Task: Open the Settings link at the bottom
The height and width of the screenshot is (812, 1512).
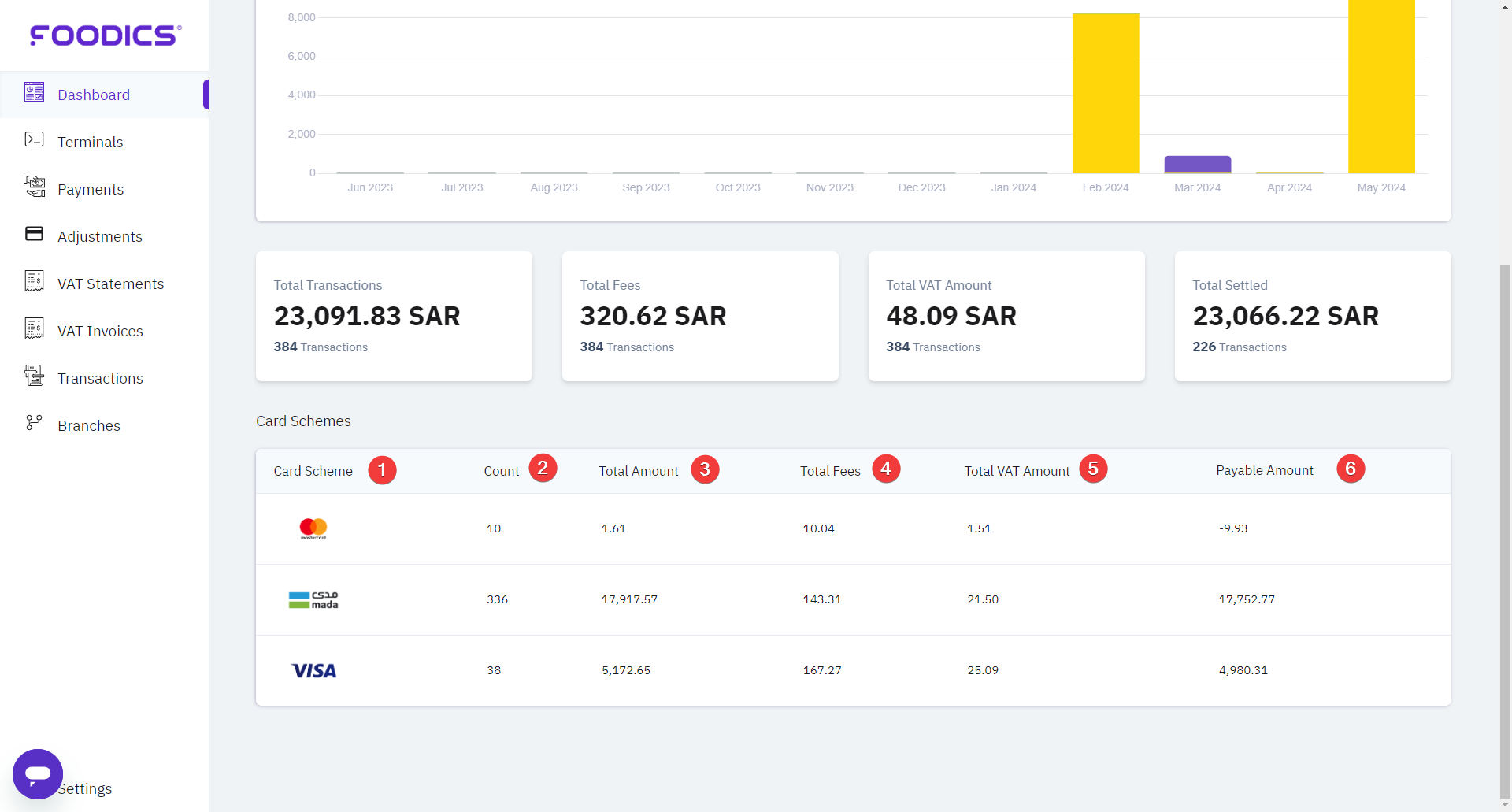Action: tap(85, 788)
